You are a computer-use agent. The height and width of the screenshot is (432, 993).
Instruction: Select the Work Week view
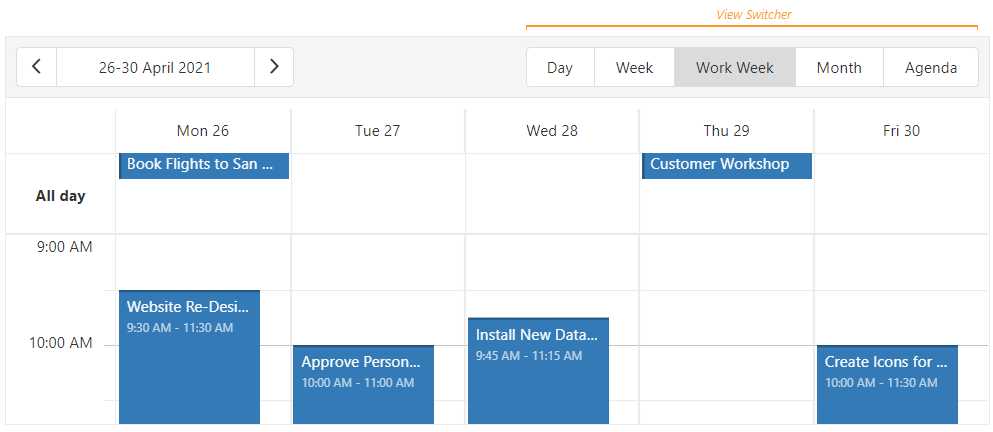735,68
